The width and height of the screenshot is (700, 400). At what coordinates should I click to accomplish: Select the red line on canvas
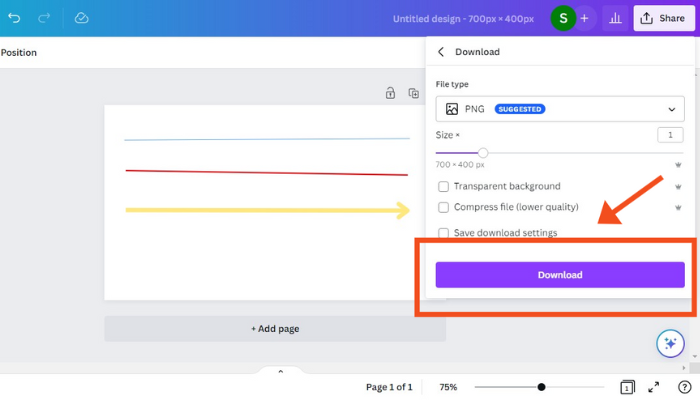coord(267,172)
